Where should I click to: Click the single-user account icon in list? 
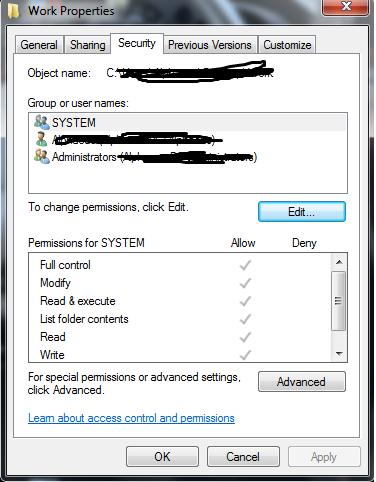[41, 139]
